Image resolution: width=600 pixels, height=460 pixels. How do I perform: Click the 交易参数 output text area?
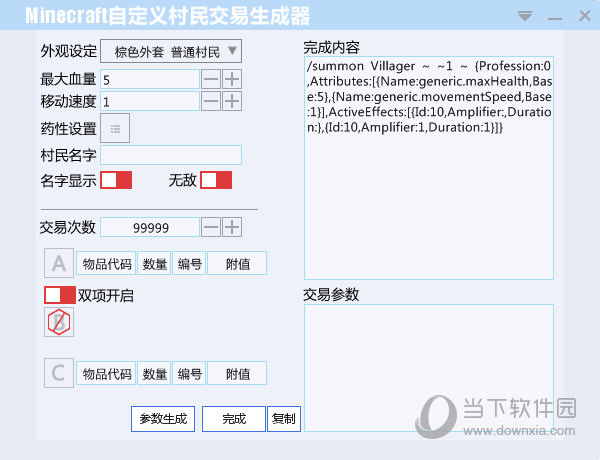click(x=428, y=367)
